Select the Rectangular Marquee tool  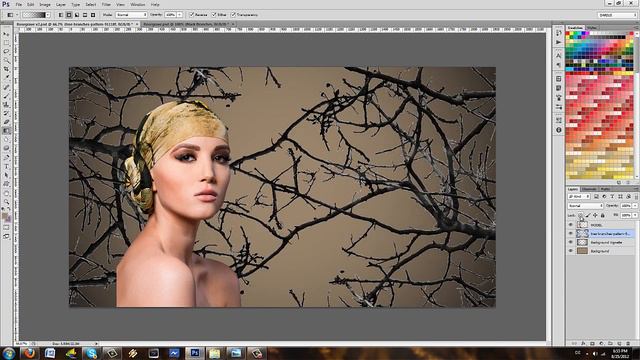pyautogui.click(x=6, y=43)
